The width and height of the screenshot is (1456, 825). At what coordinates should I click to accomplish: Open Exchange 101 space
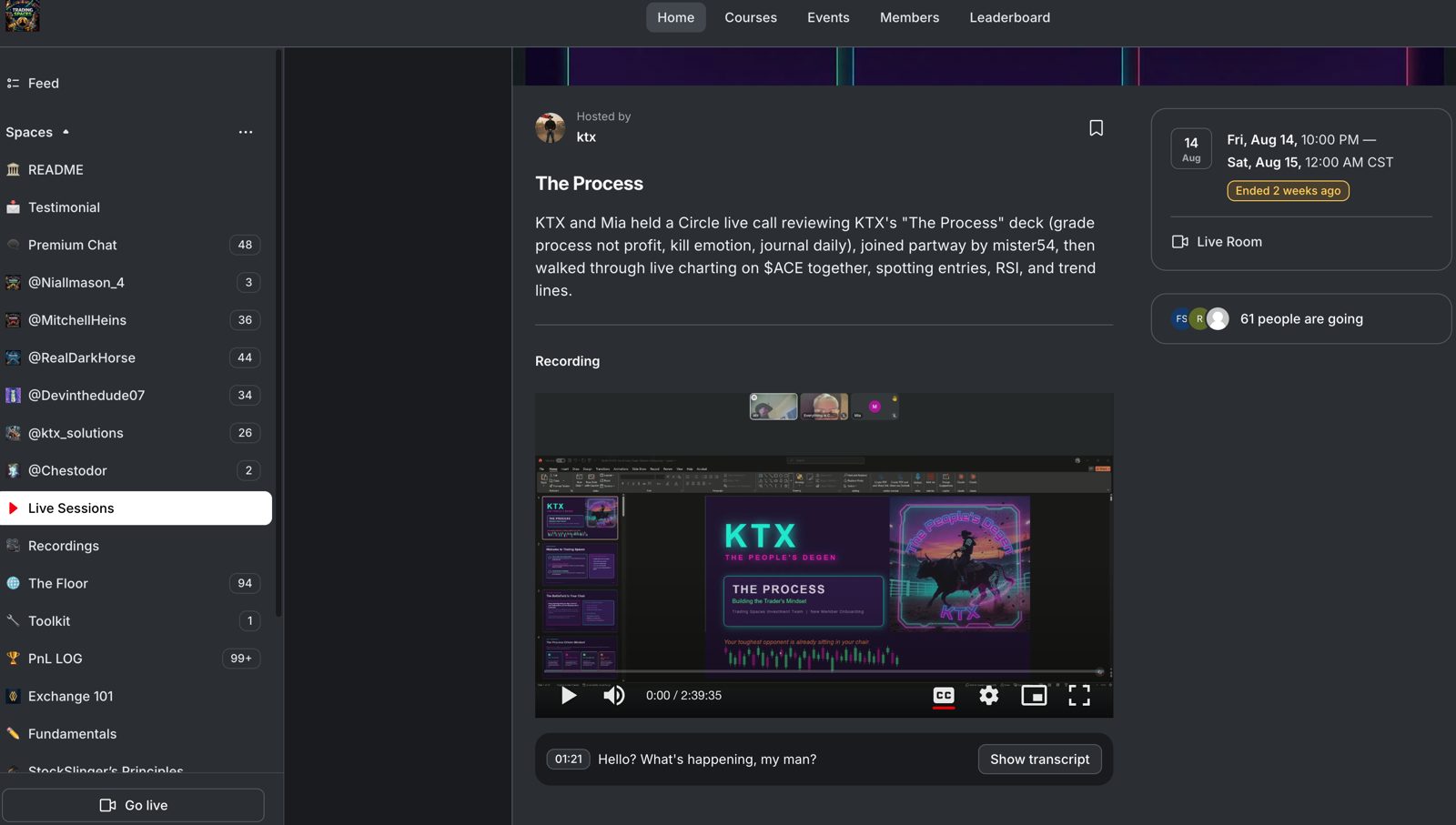136,697
